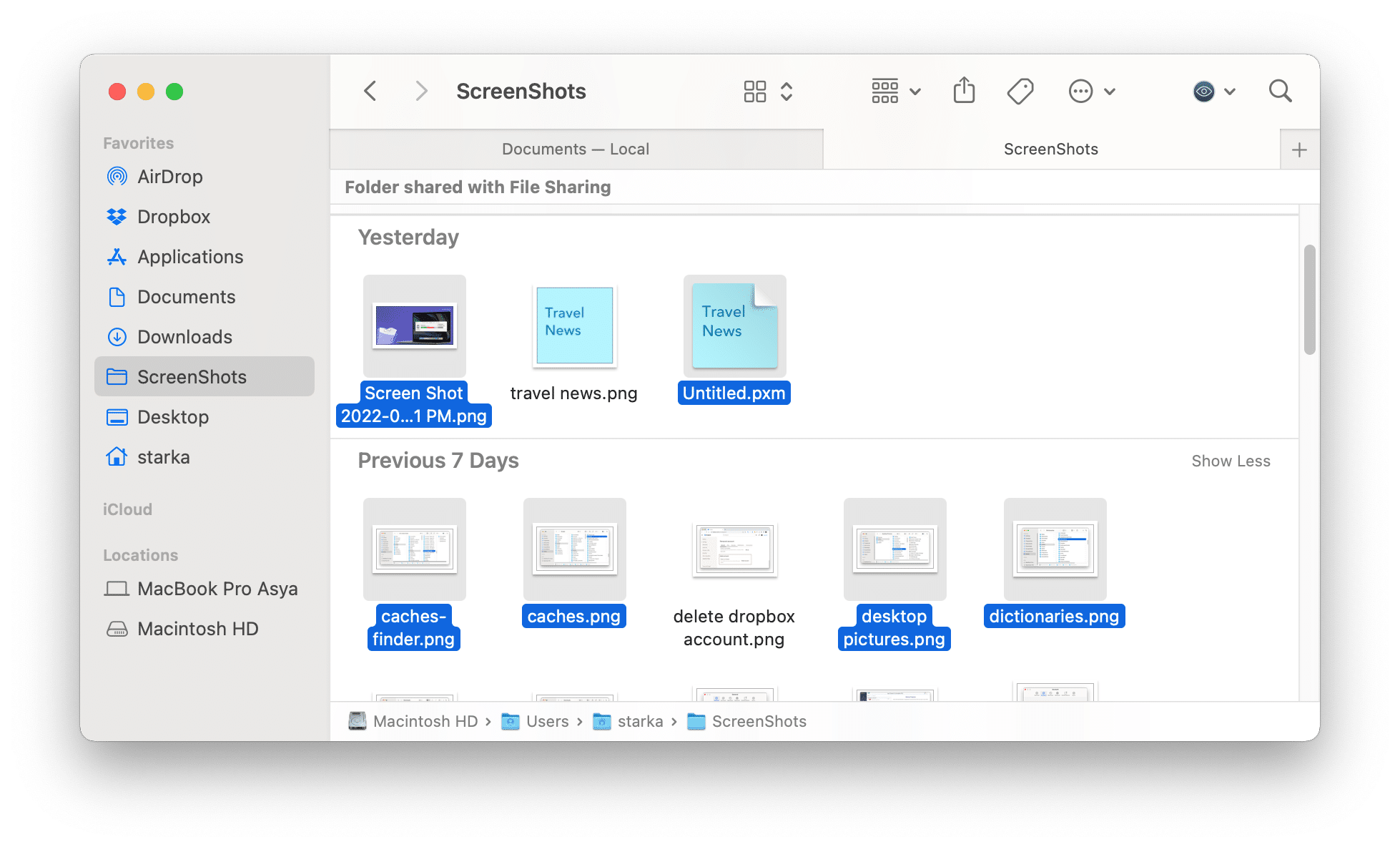Click the Applications icon in sidebar
Screen dimensions: 1400x847
(x=117, y=257)
